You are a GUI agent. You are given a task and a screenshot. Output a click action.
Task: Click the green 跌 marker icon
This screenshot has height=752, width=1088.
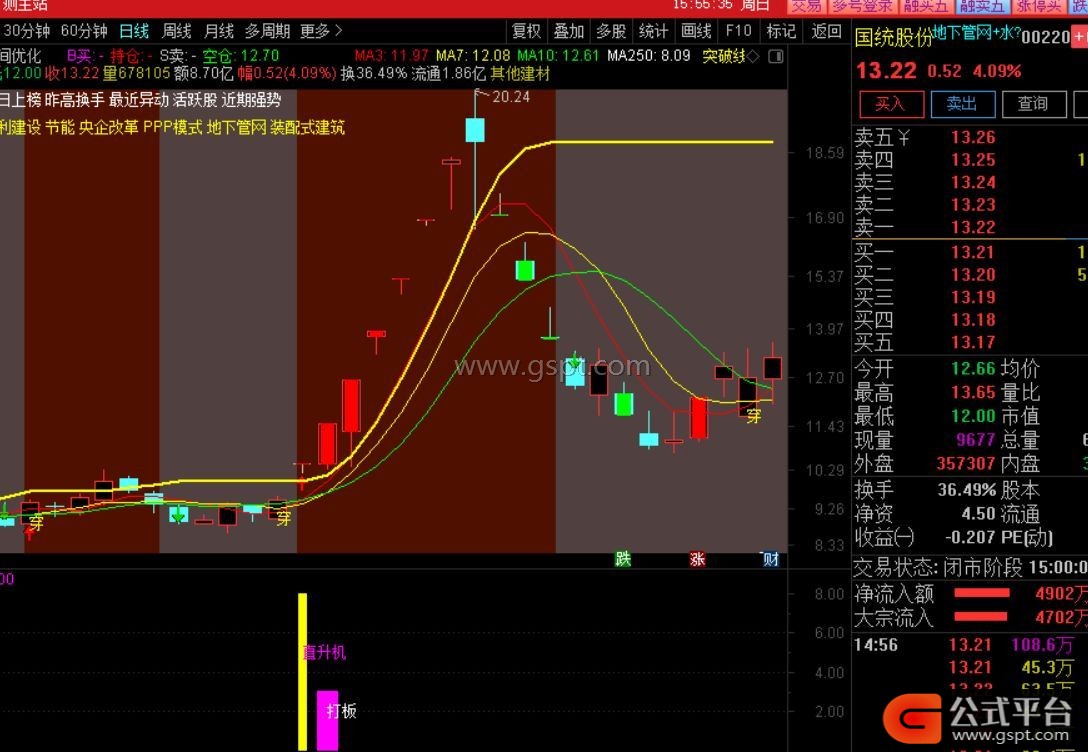point(623,559)
